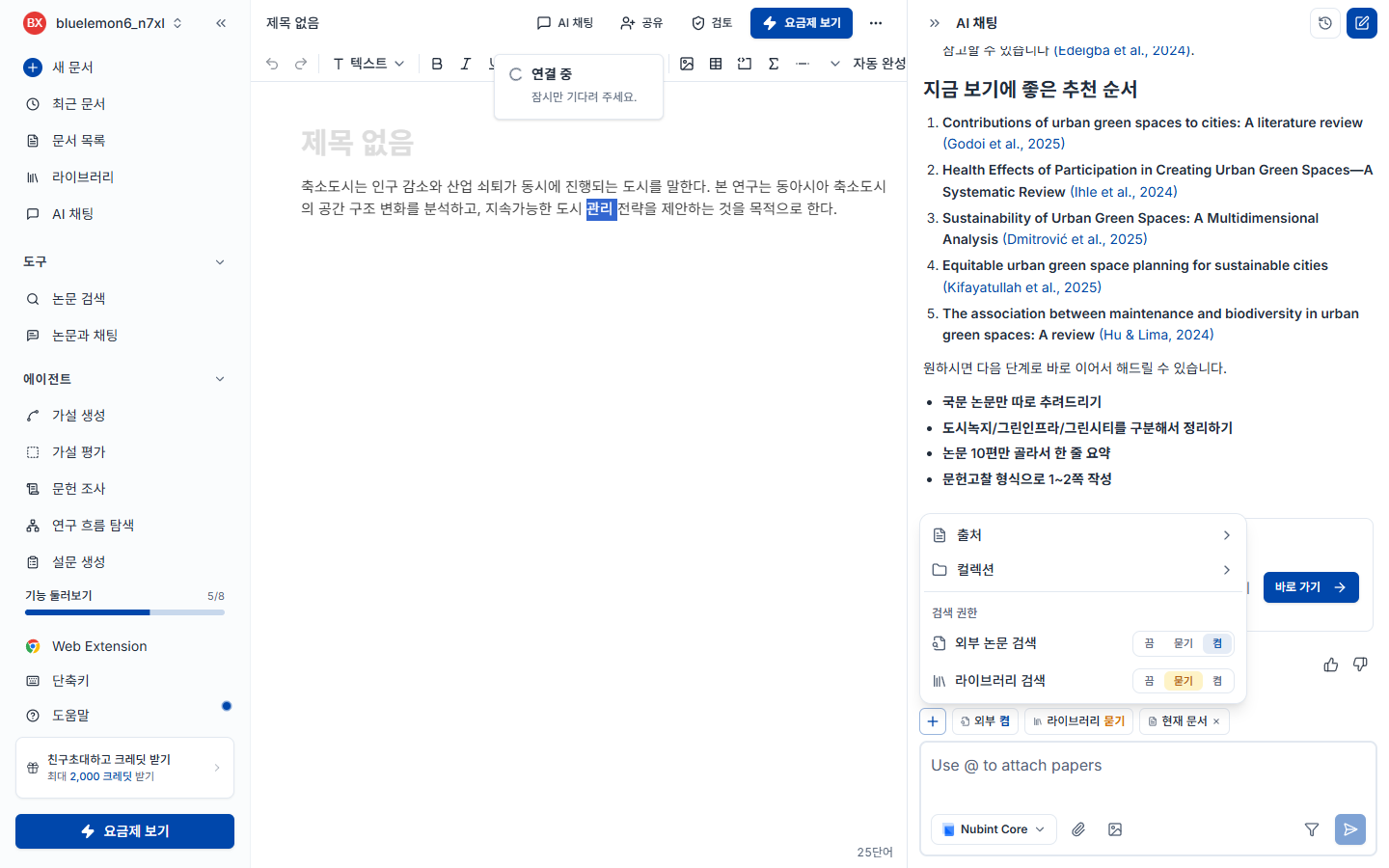Click the chat input field

(x=1148, y=766)
